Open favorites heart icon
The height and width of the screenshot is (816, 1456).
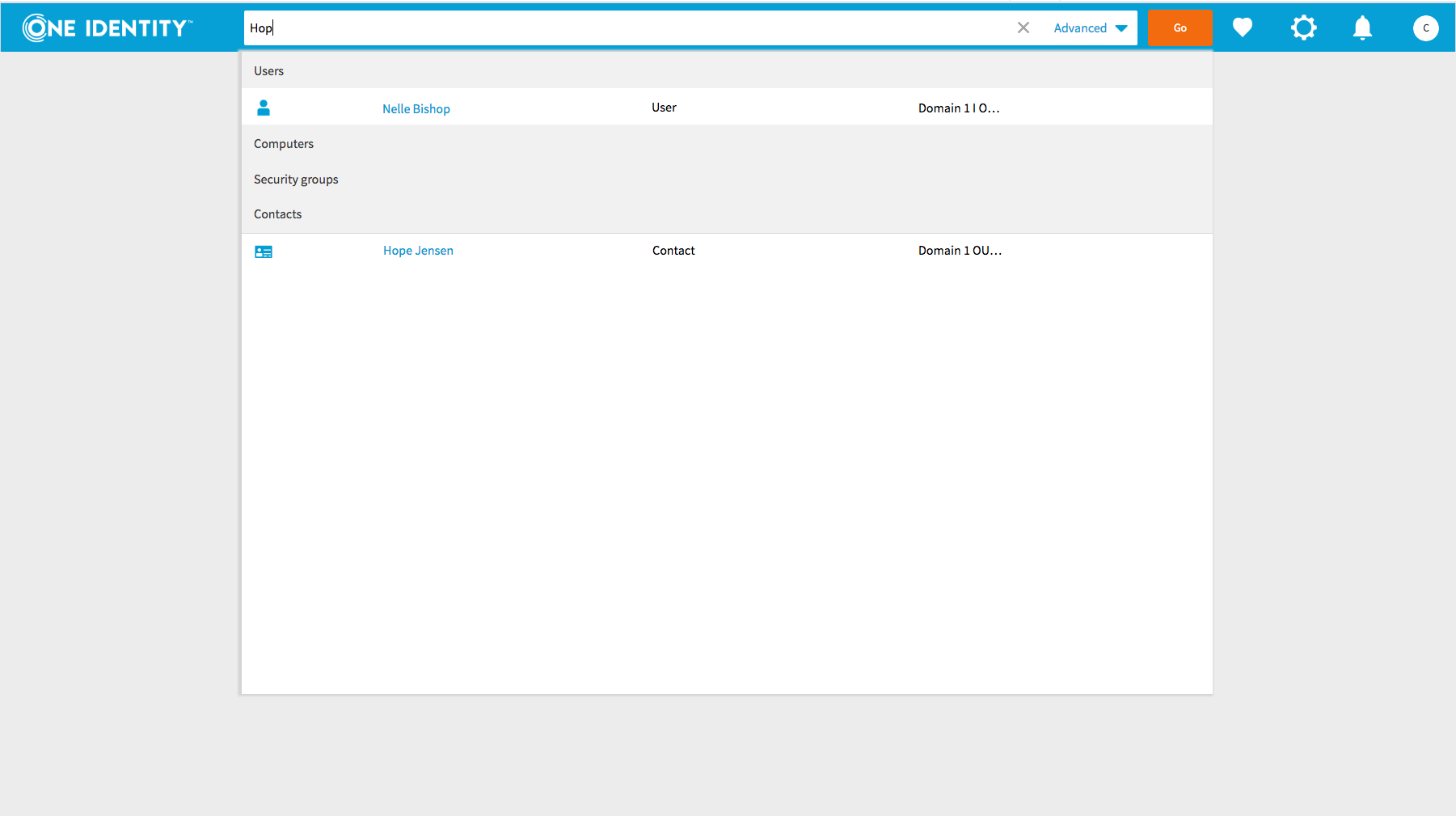tap(1243, 27)
